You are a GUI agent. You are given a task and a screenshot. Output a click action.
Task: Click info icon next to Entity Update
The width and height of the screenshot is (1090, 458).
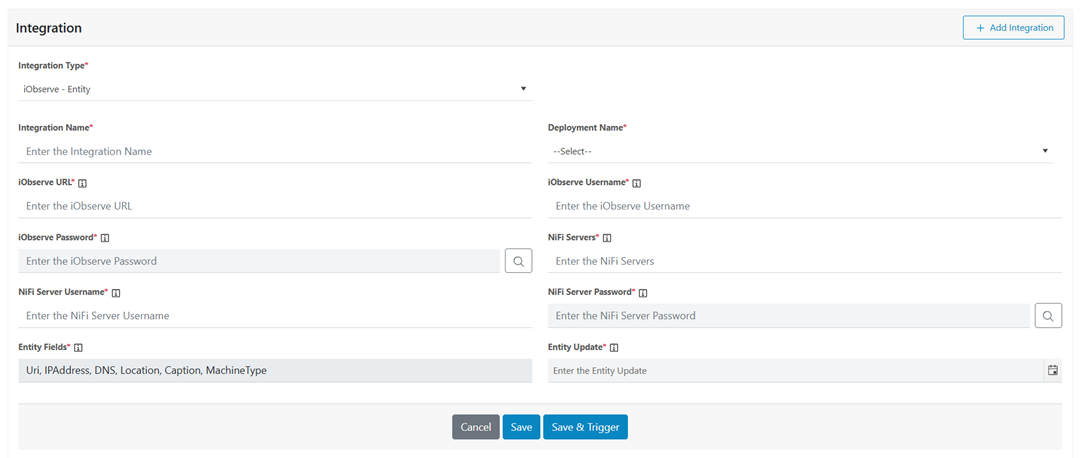[614, 348]
